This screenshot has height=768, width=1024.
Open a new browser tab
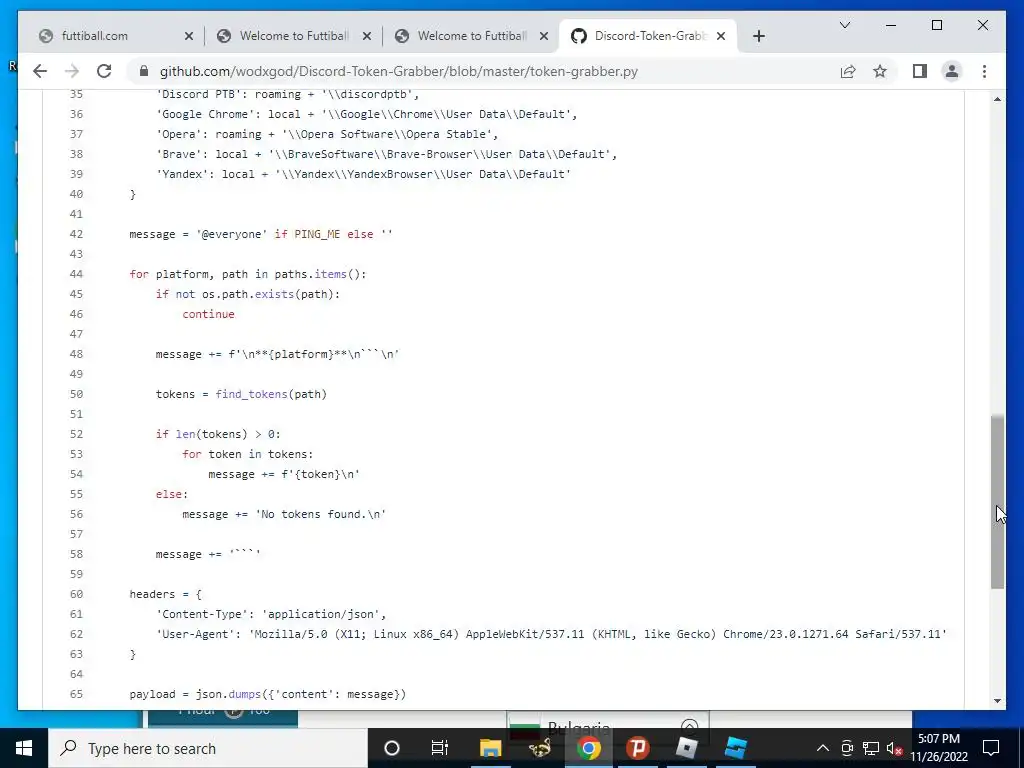coord(758,36)
